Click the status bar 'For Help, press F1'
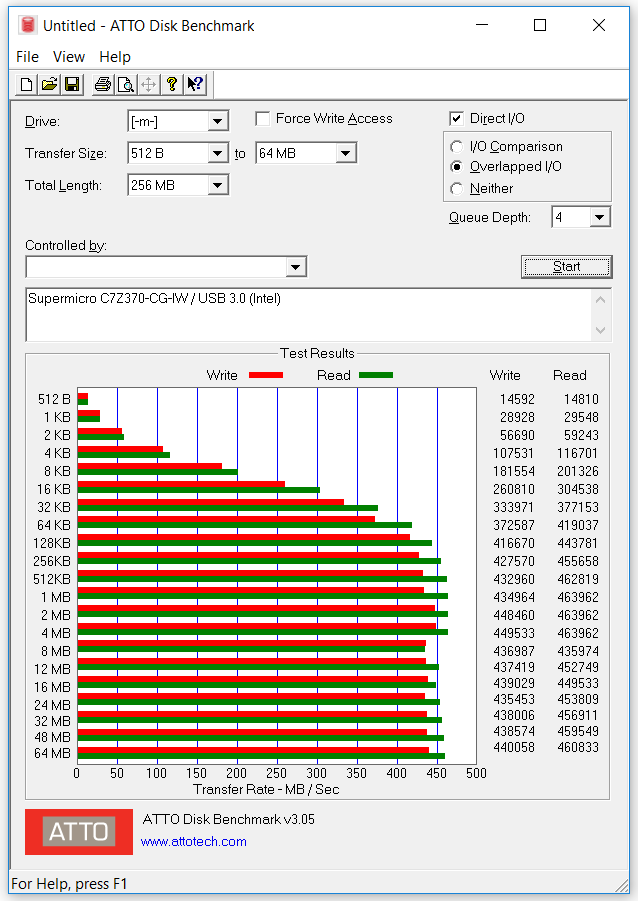Image resolution: width=638 pixels, height=901 pixels. tap(69, 884)
